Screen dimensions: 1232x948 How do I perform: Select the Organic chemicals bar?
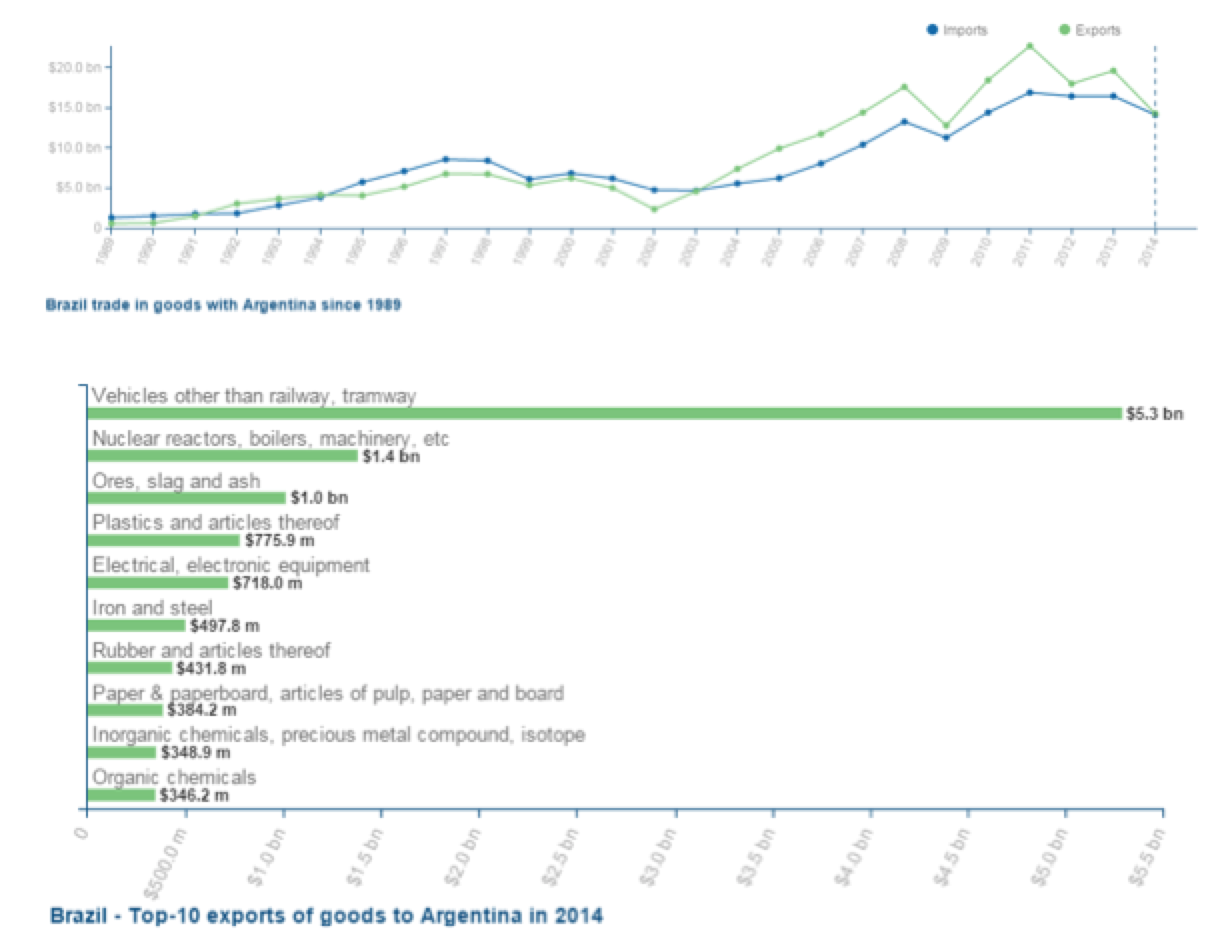[x=121, y=795]
